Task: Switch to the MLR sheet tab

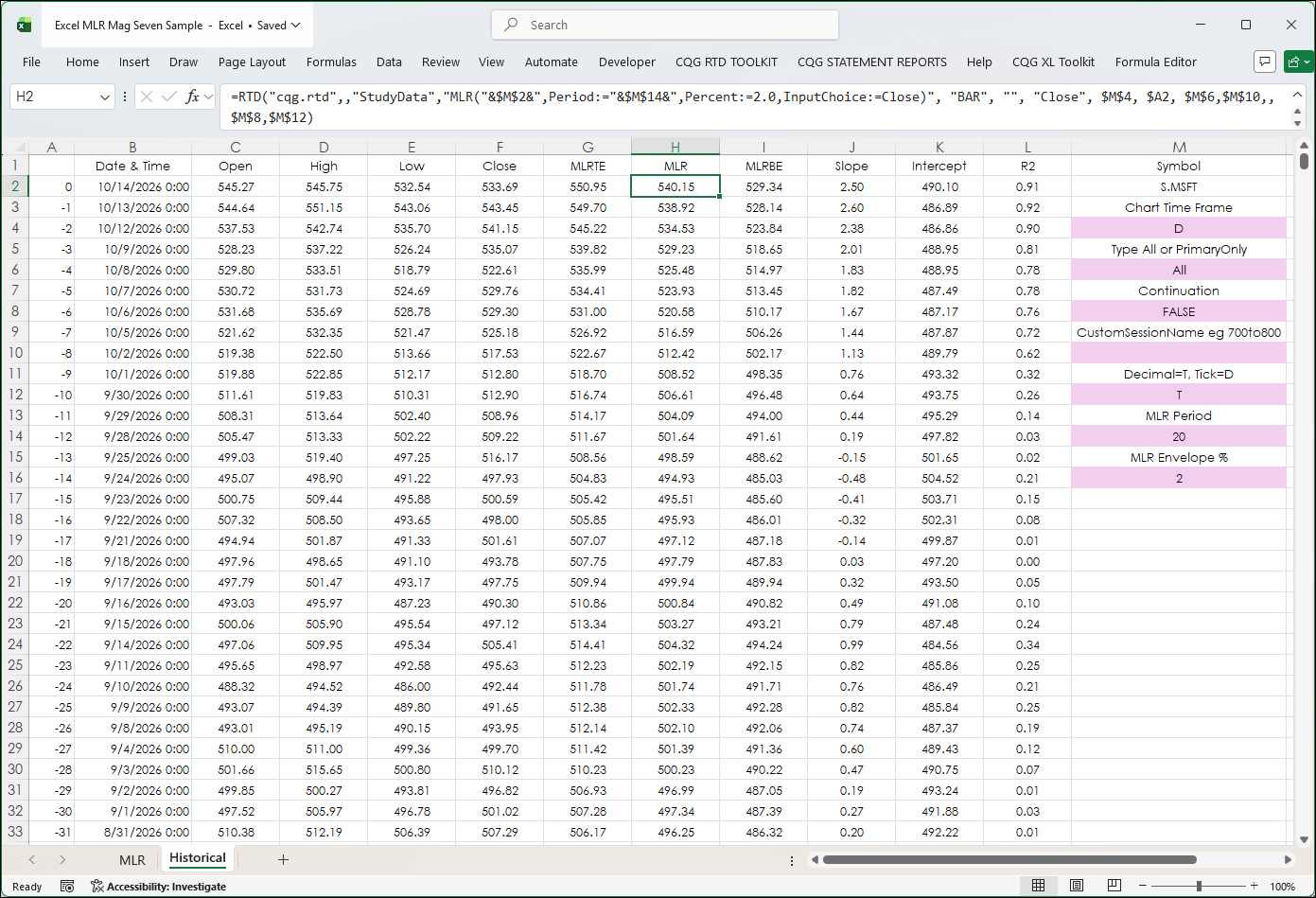Action: click(x=132, y=859)
